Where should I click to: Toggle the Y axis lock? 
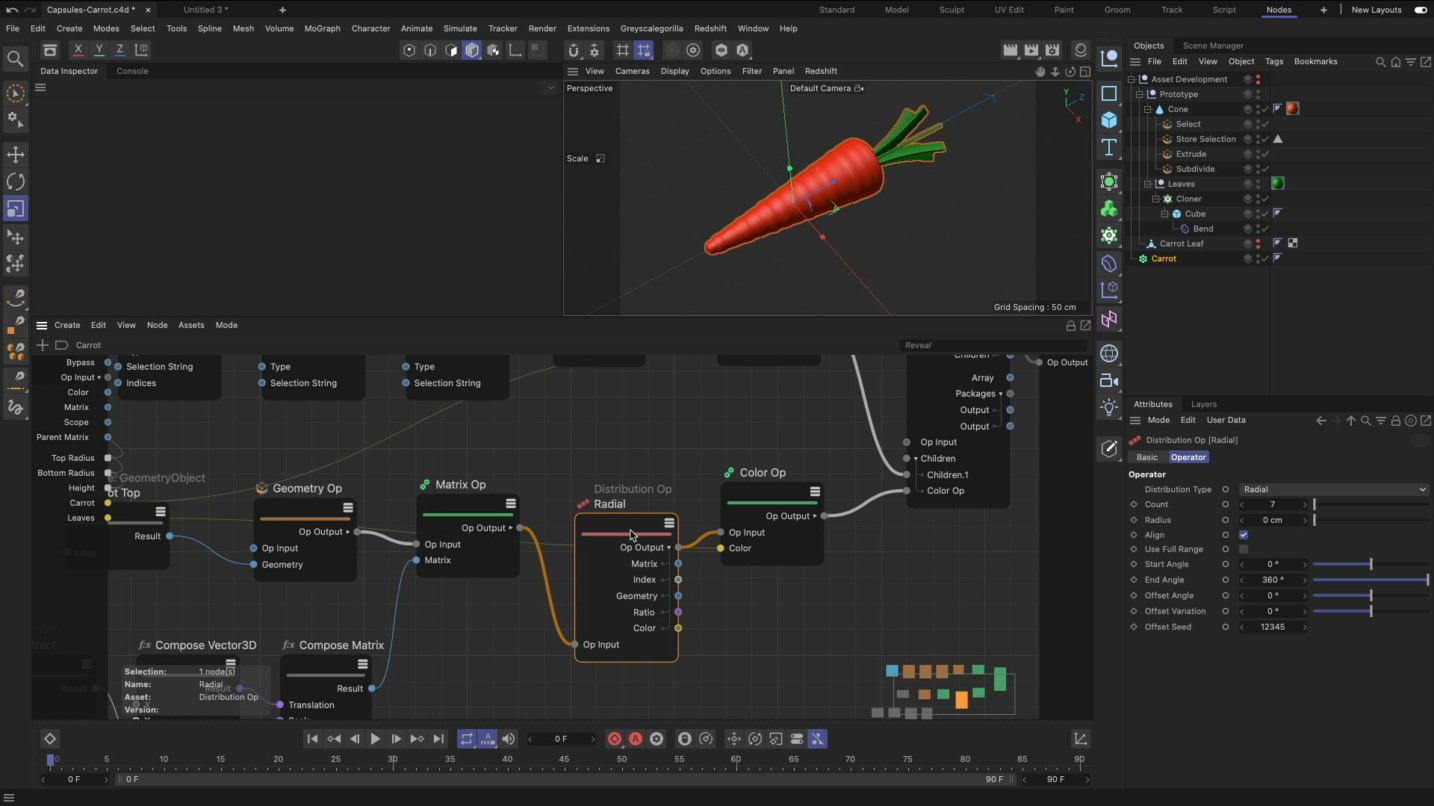pos(99,50)
